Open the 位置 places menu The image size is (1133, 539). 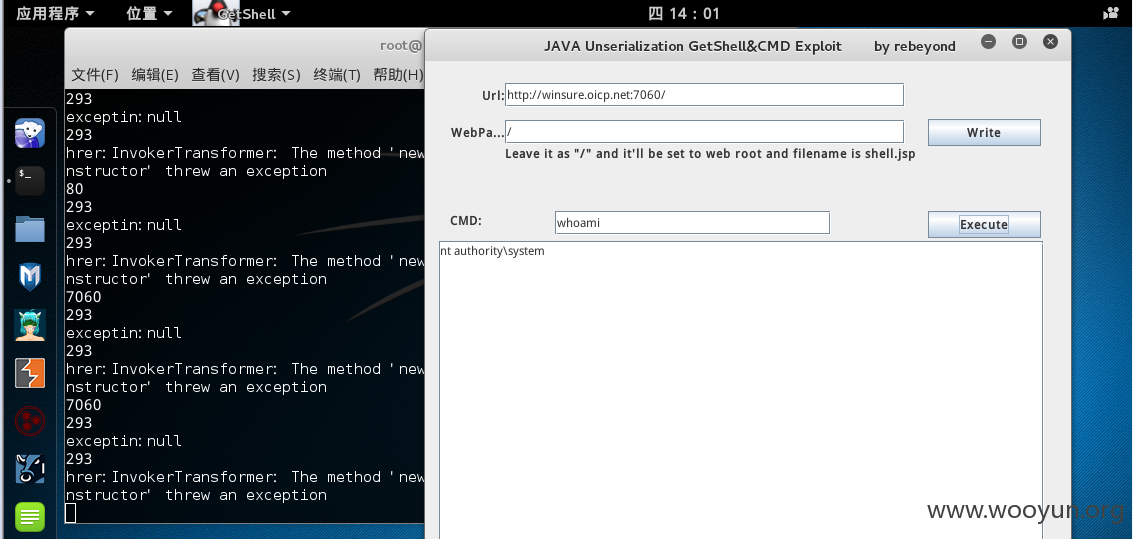coord(149,13)
